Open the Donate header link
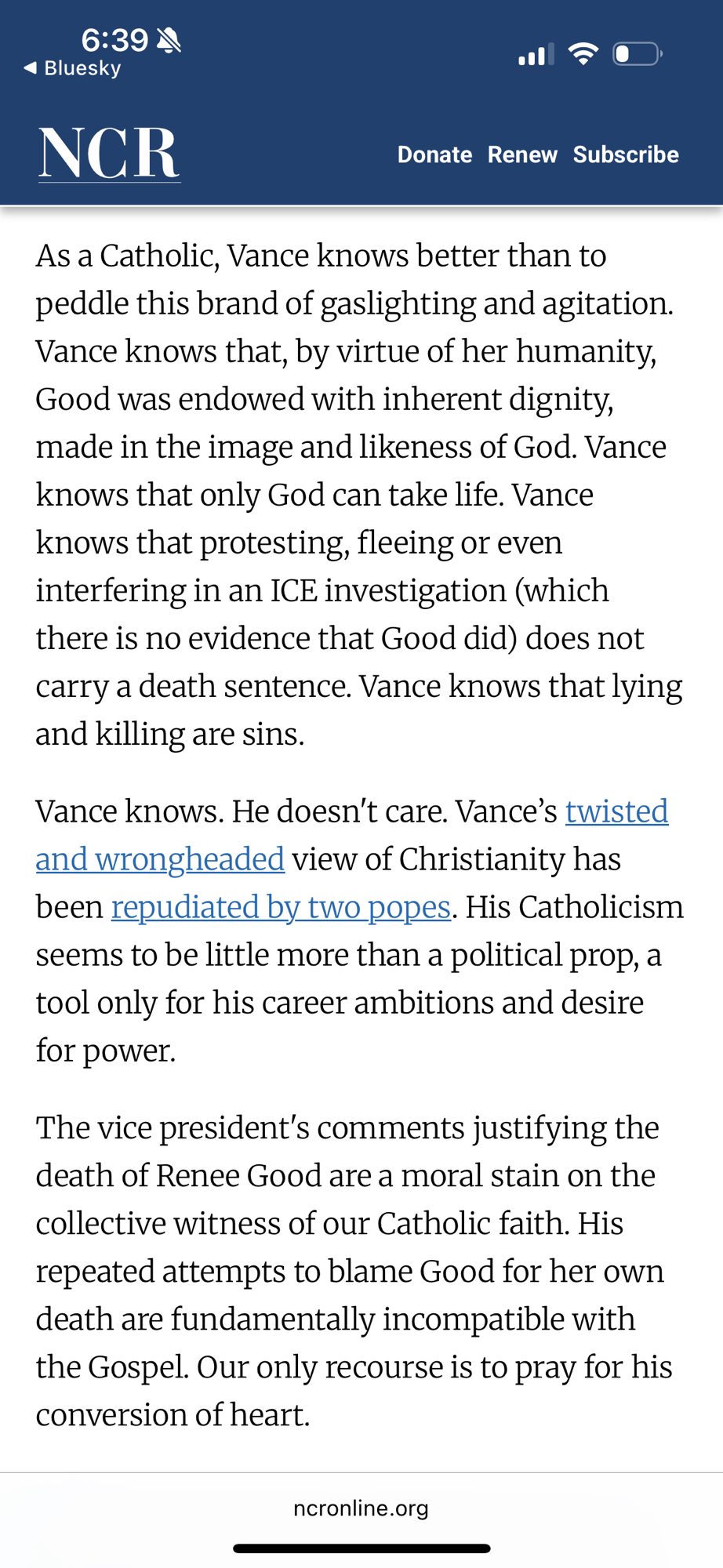This screenshot has height=1568, width=723. (x=434, y=154)
